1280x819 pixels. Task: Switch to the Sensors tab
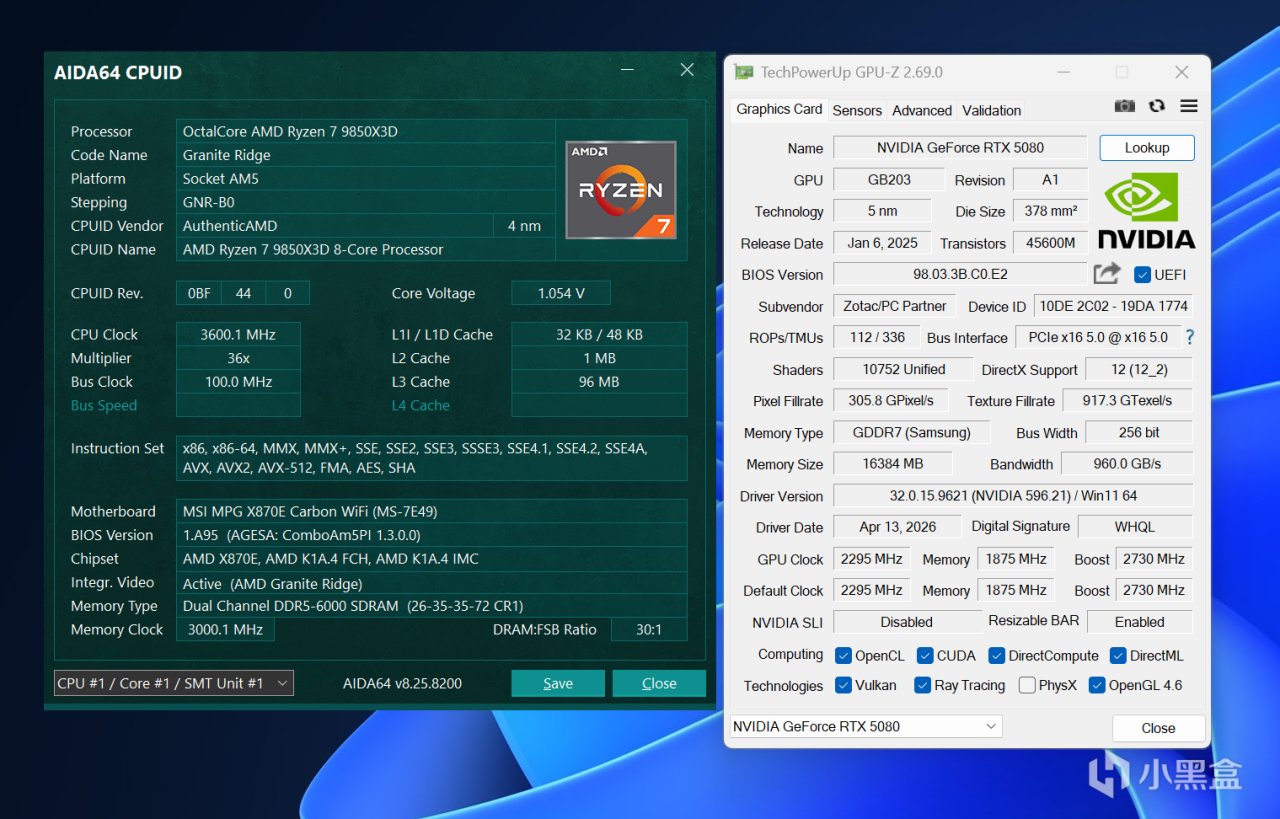tap(857, 110)
